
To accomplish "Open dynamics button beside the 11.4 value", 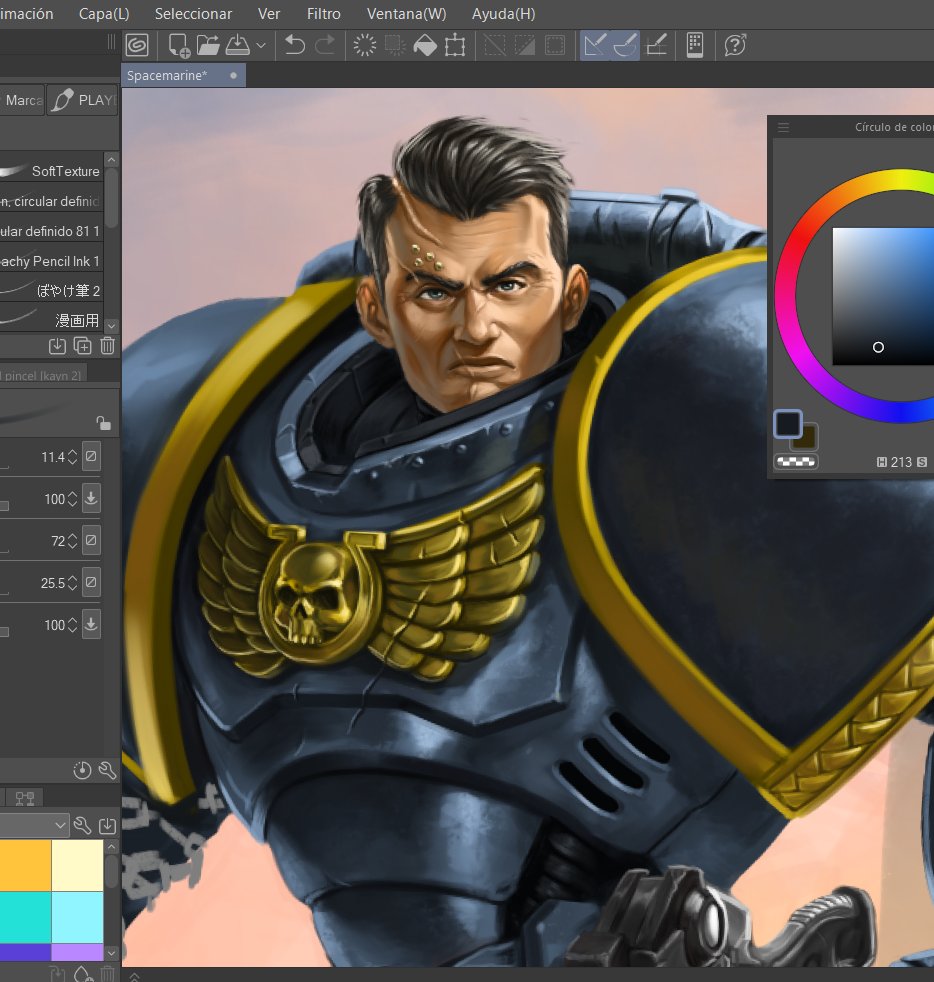I will (91, 457).
